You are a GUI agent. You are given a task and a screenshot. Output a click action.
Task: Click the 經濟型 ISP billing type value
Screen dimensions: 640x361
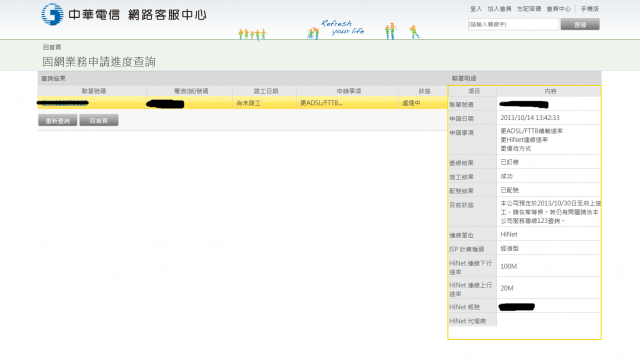click(509, 248)
